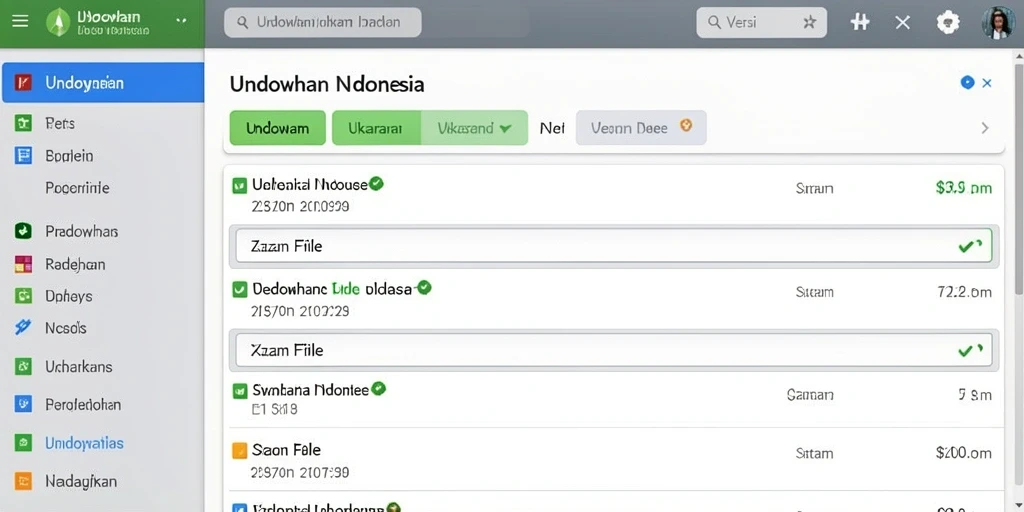Toggle checkbox for Svmbana Ndontee row
This screenshot has height=512, width=1024.
(x=239, y=391)
